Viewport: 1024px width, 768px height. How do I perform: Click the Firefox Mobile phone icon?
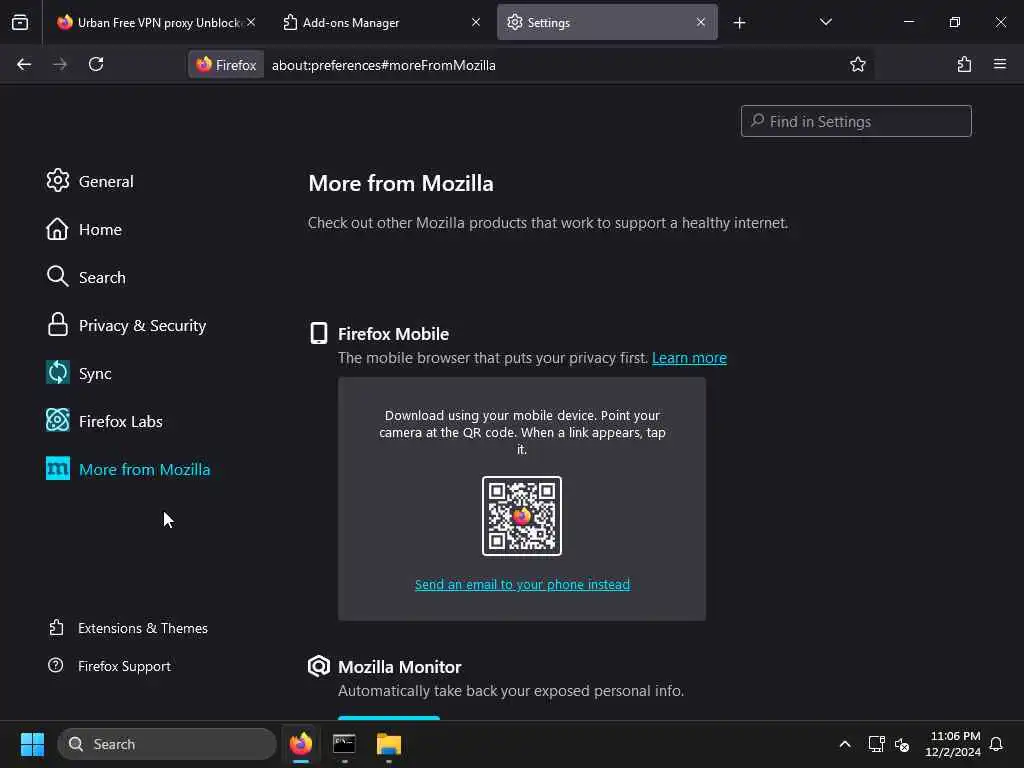(319, 333)
